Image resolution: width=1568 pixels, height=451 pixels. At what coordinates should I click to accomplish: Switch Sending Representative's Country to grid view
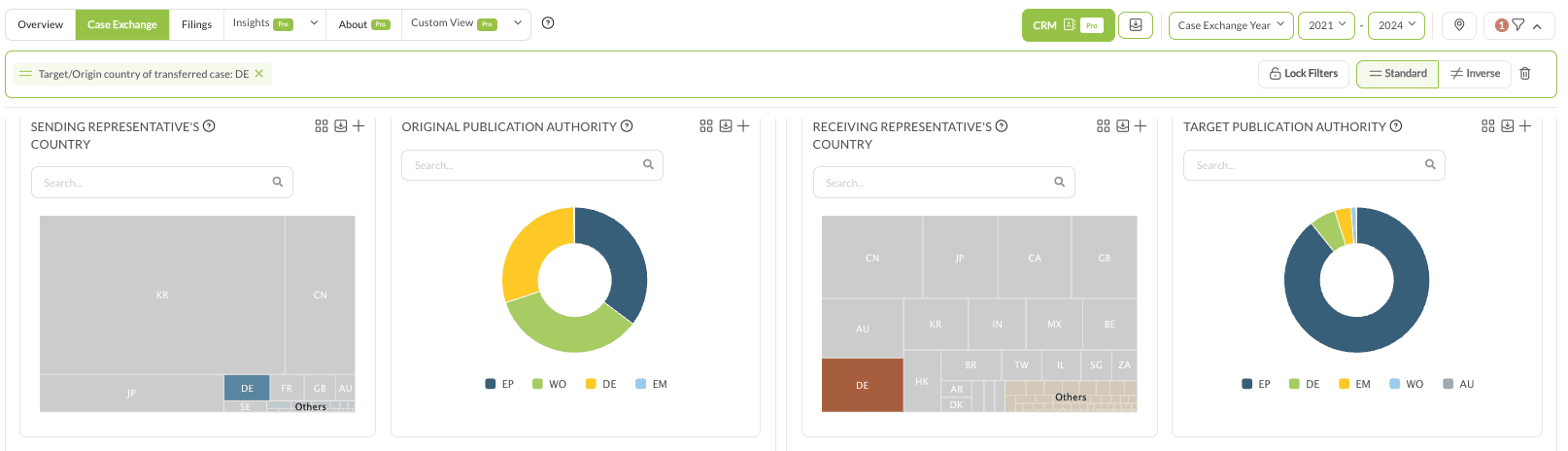point(322,126)
